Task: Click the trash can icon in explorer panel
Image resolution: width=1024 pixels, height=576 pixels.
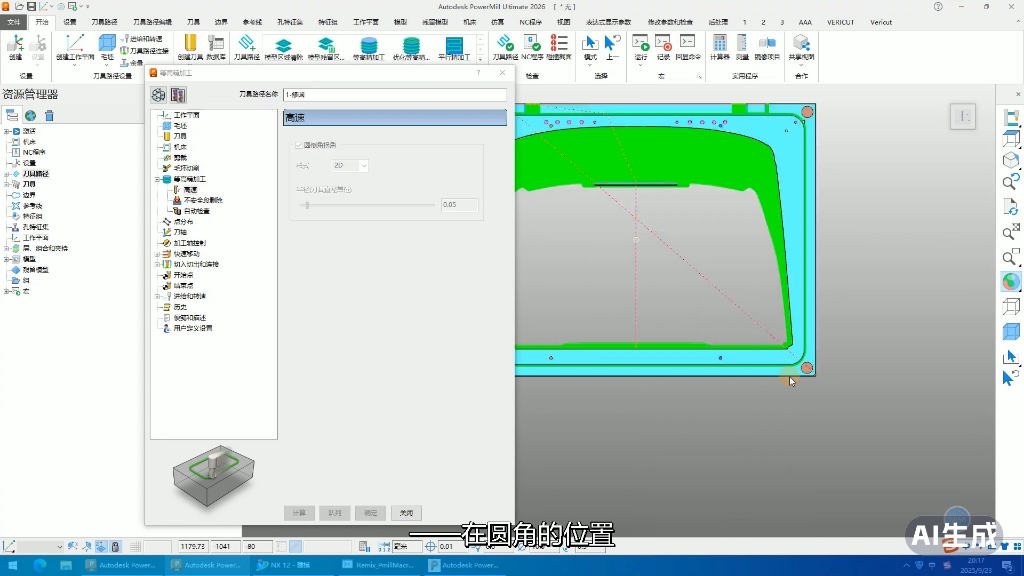Action: [49, 116]
